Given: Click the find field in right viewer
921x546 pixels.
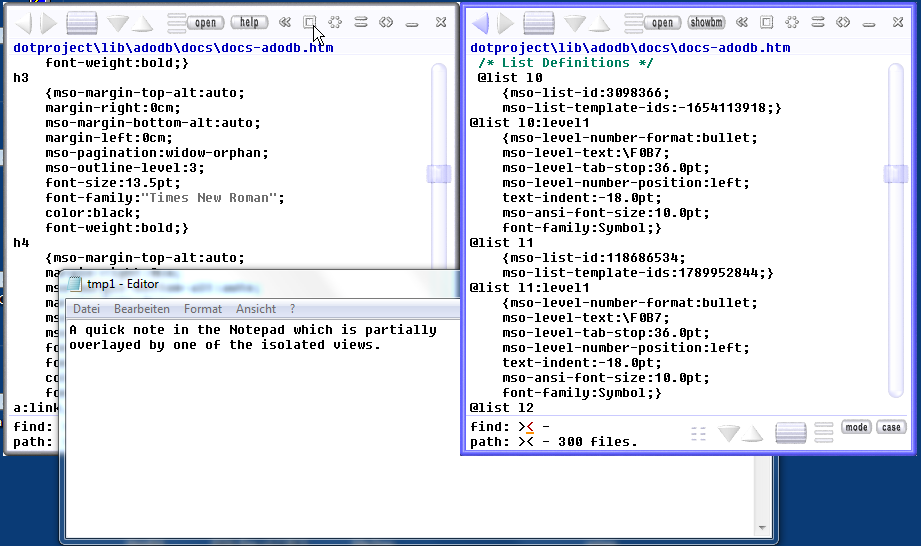Looking at the screenshot, I should click(600, 427).
